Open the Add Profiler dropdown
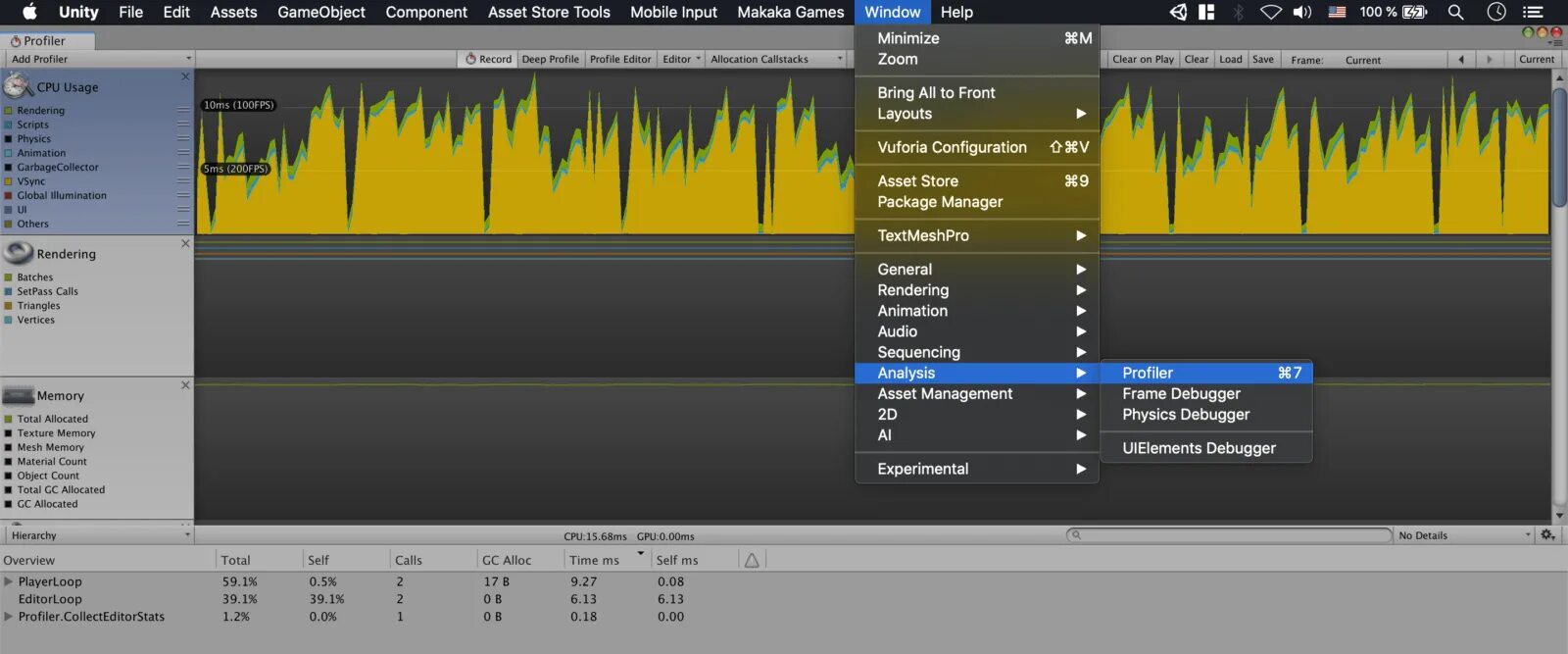The height and width of the screenshot is (654, 1568). pos(99,59)
